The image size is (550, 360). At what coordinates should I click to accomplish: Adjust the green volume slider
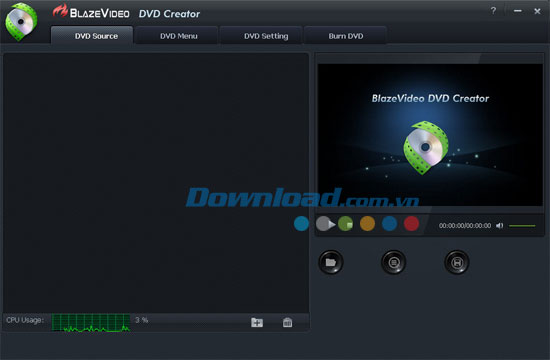522,226
